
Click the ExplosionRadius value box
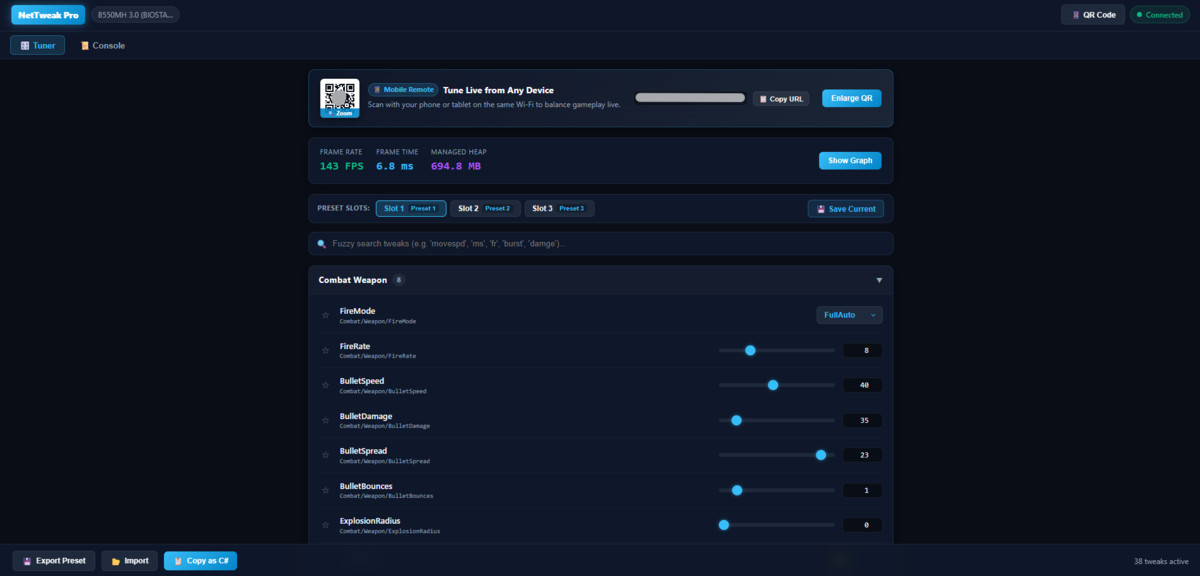[863, 525]
